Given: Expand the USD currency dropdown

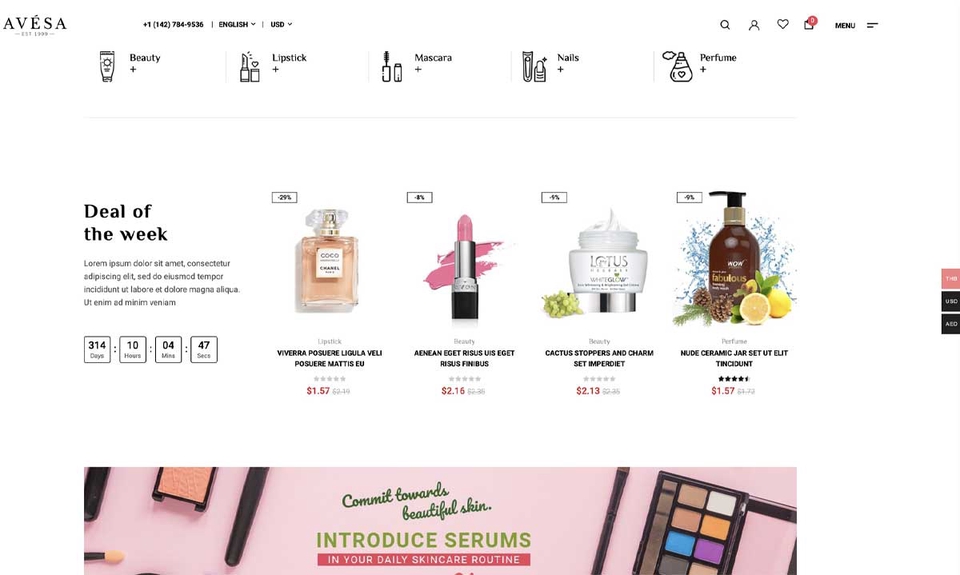Looking at the screenshot, I should click(281, 24).
